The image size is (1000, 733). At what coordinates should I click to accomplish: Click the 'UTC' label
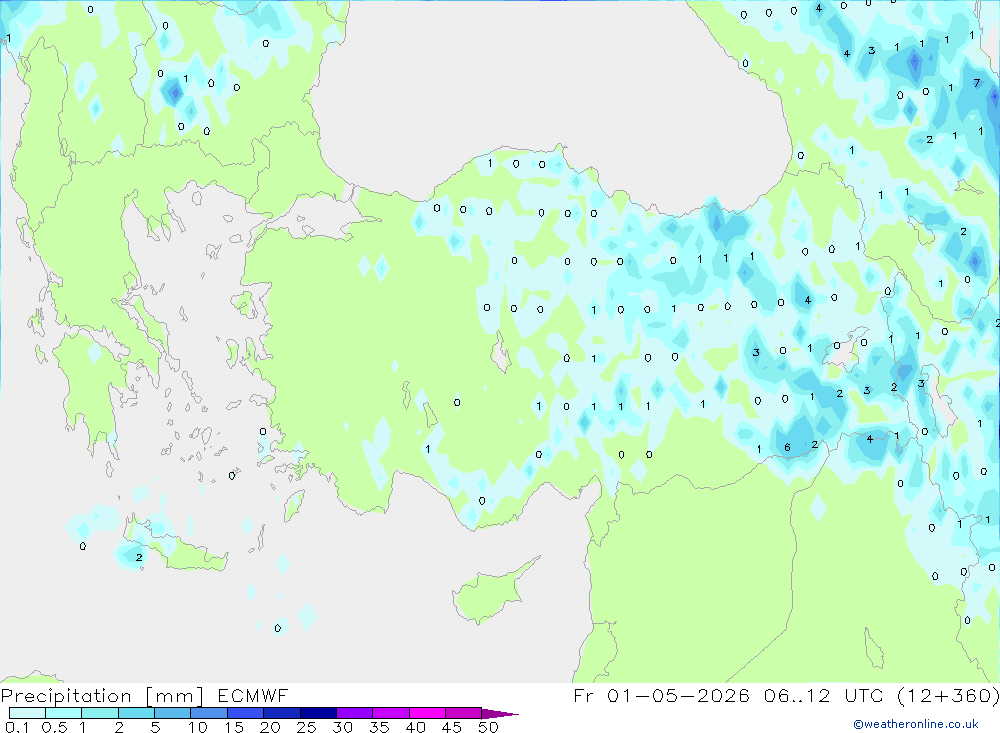pyautogui.click(x=866, y=695)
